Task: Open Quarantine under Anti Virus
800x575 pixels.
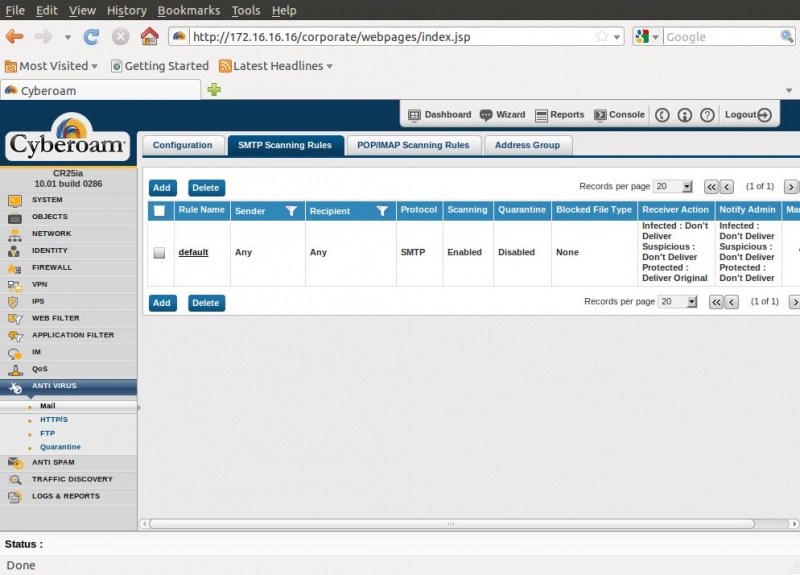Action: (60, 447)
